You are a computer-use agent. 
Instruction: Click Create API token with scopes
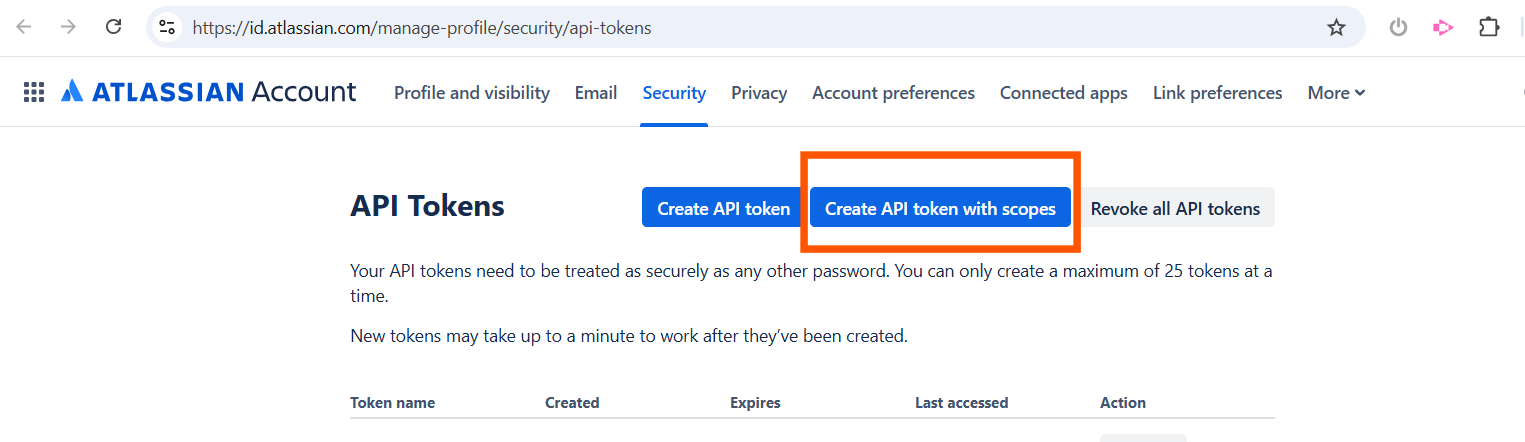pos(940,208)
